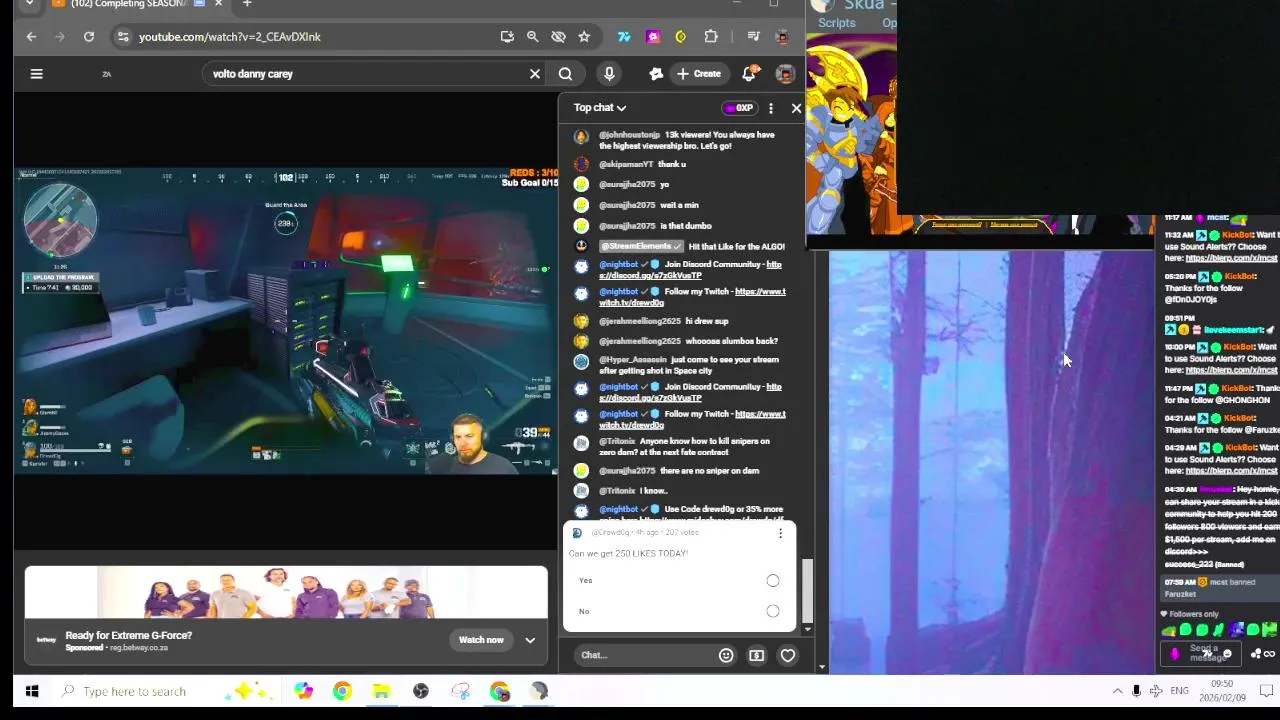Expand the Top chat dropdown

600,108
